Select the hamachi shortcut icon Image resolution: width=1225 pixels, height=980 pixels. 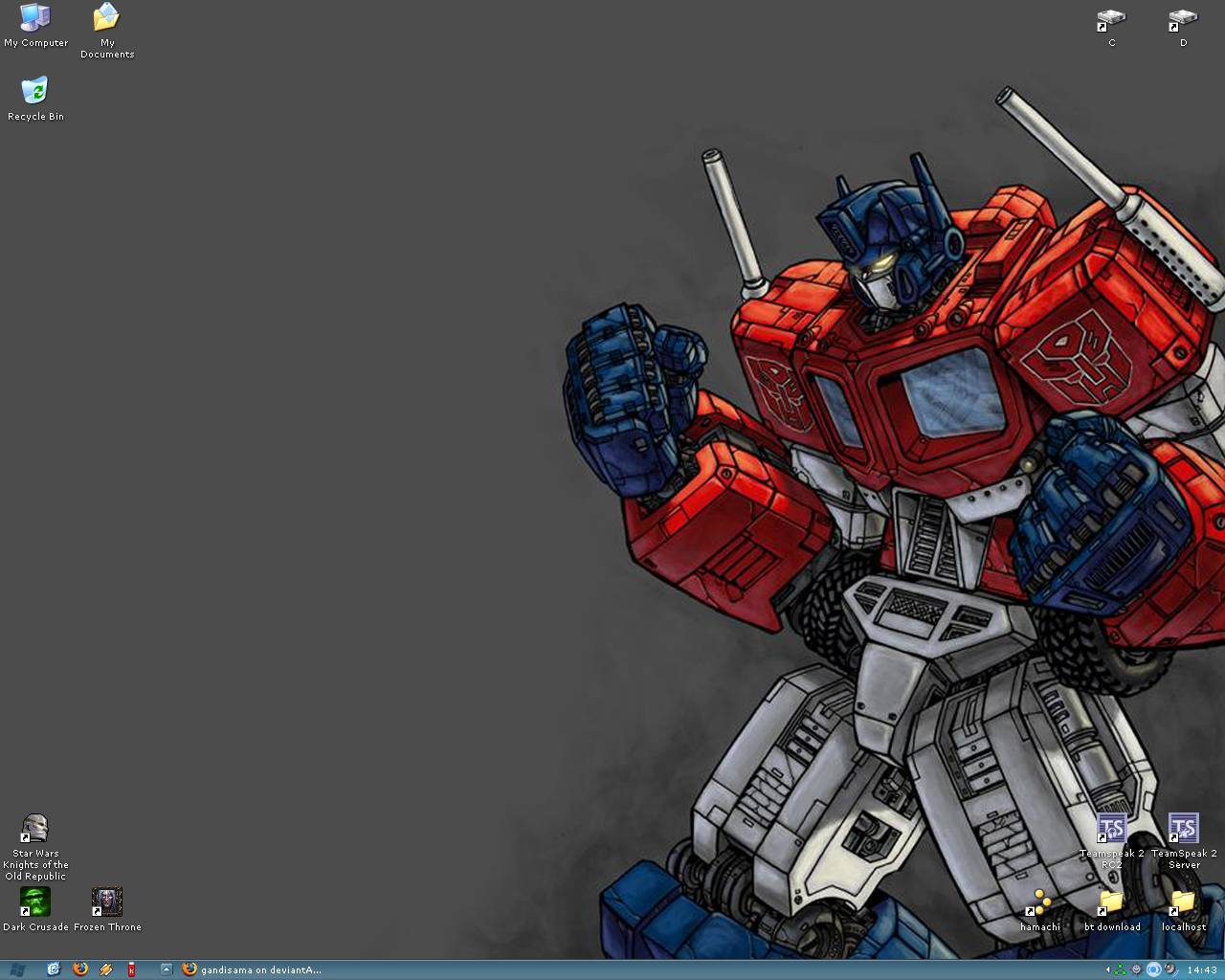[1039, 910]
